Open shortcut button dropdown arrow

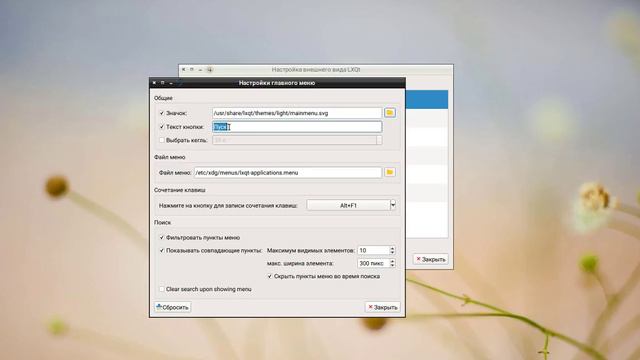click(393, 205)
